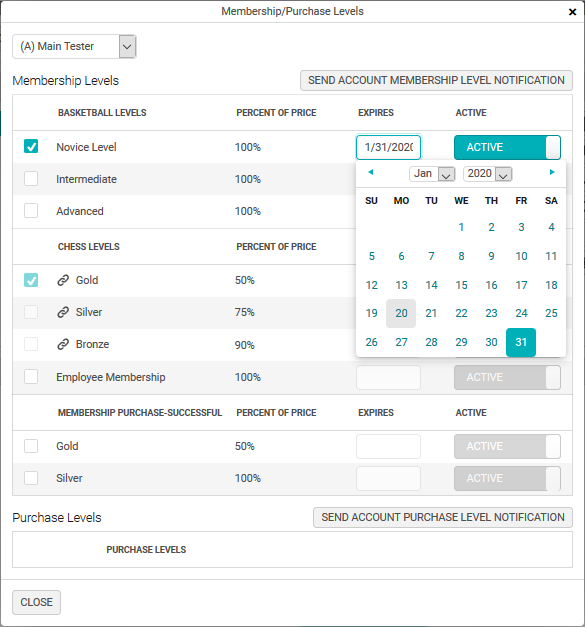Select January 30 in the calendar

491,342
